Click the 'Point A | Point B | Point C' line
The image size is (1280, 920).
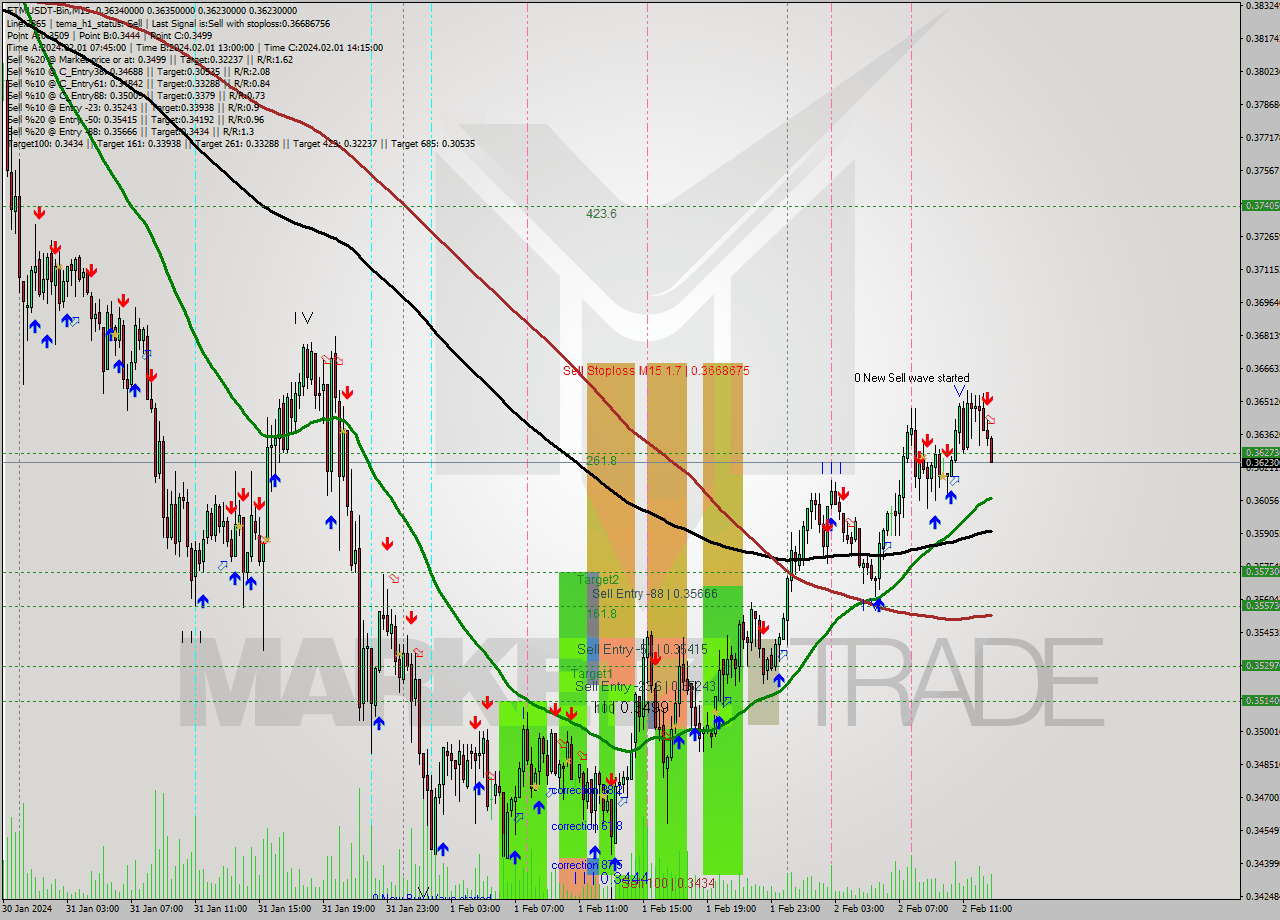(x=109, y=35)
